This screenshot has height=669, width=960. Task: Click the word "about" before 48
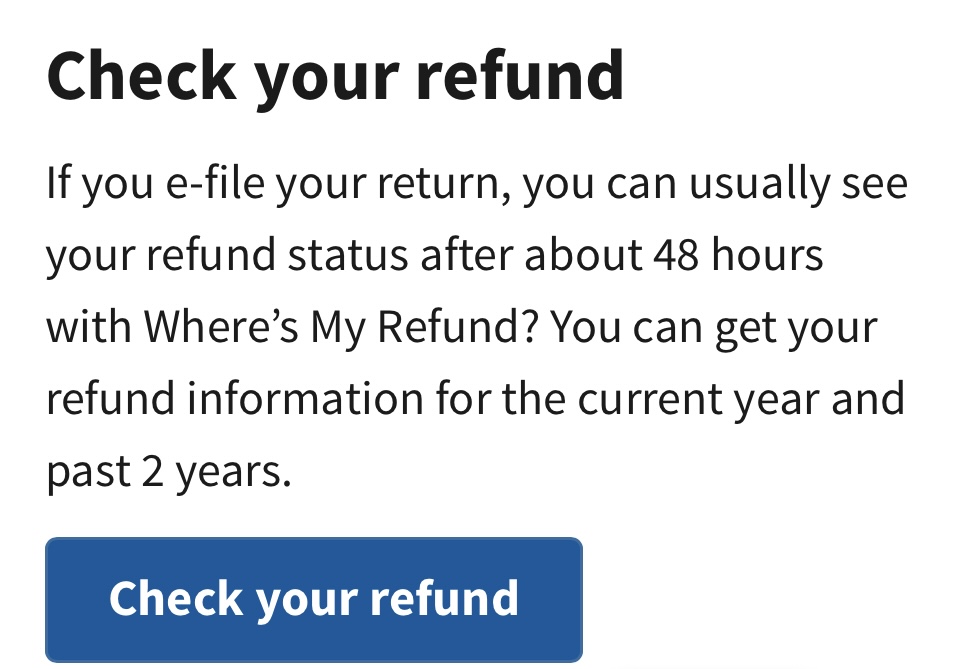click(x=582, y=255)
